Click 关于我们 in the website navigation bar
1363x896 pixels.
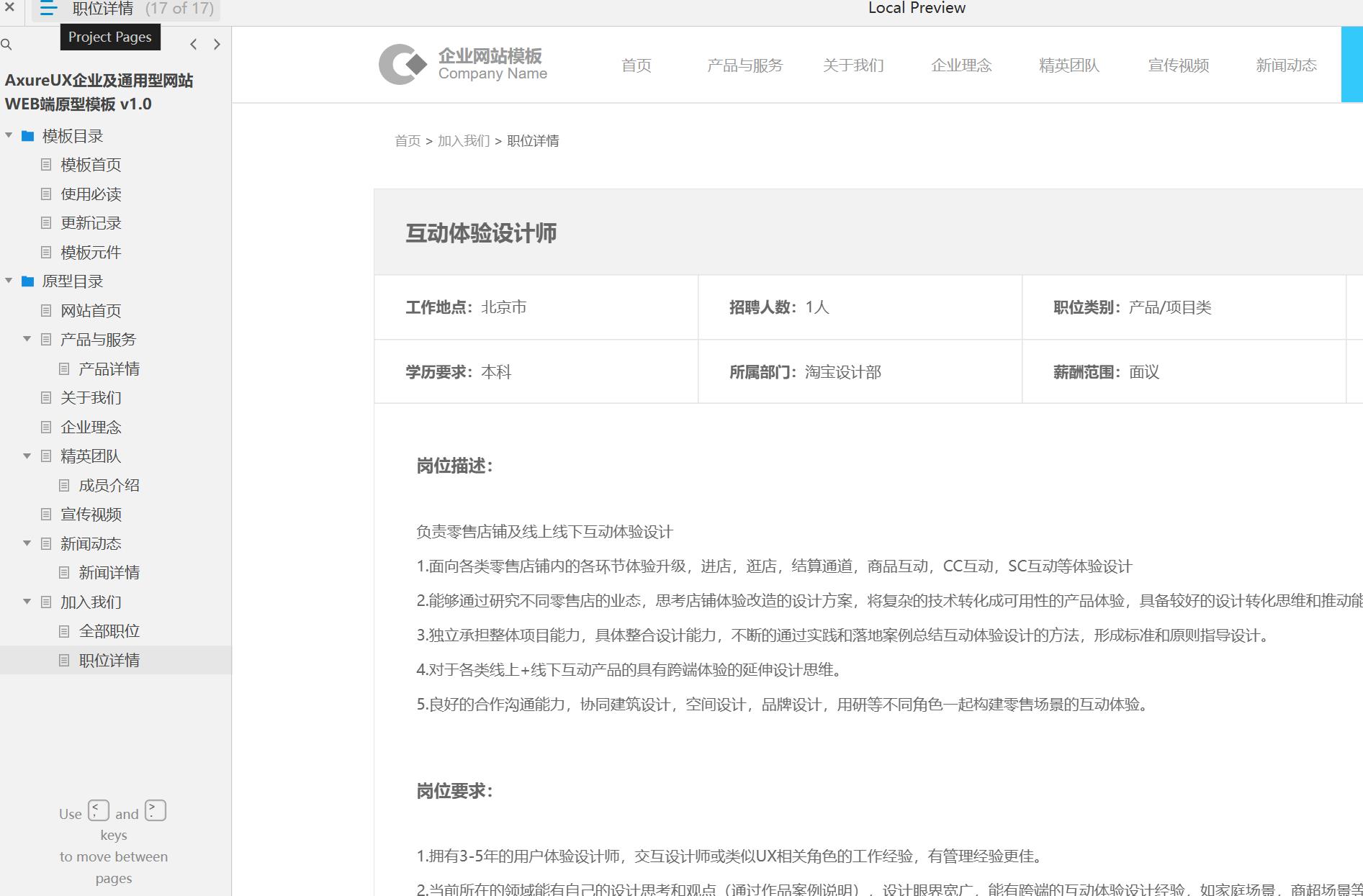point(853,65)
